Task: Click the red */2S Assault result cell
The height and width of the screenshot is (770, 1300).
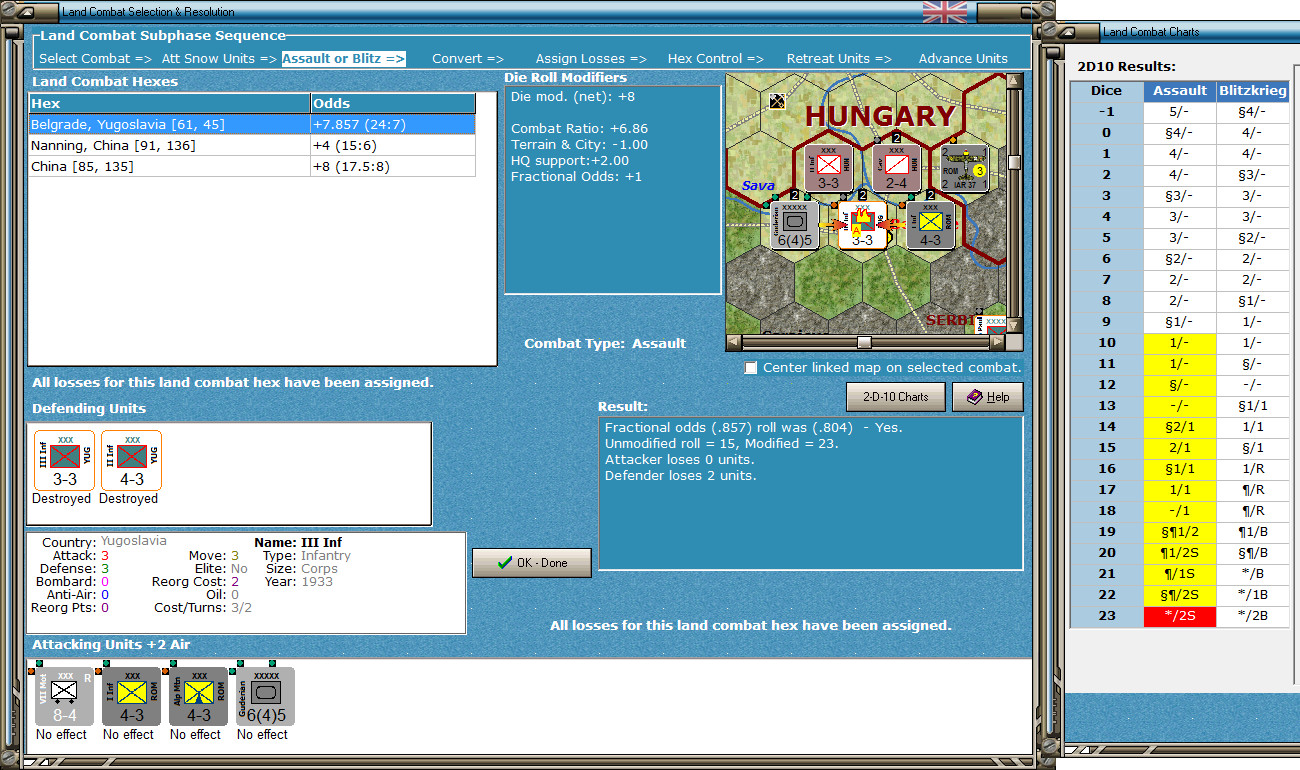Action: coord(1180,616)
